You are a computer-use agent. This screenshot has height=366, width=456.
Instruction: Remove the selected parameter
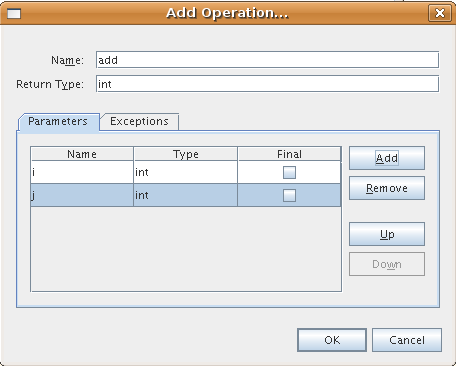(x=387, y=188)
